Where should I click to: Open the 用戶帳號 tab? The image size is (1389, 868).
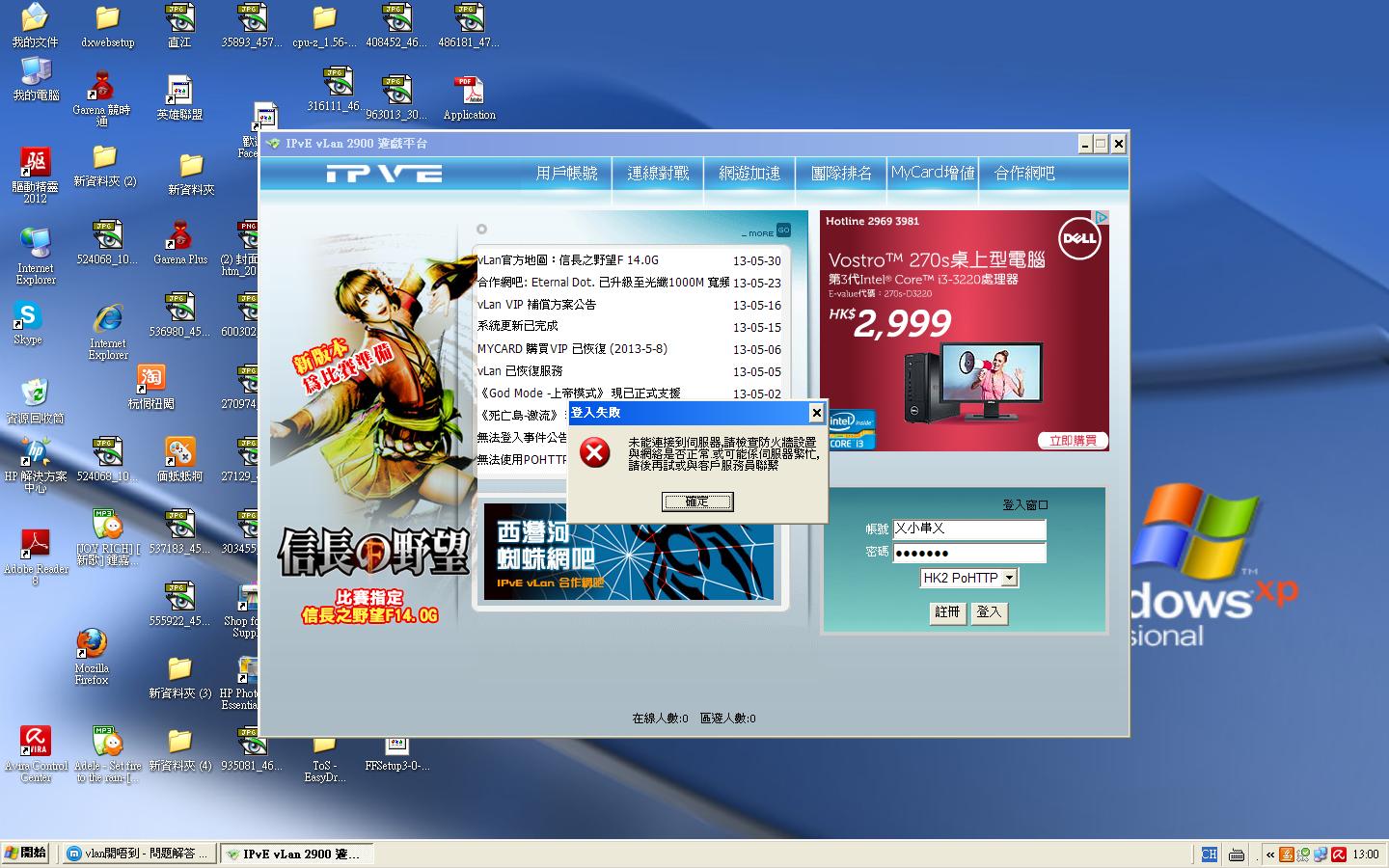click(x=566, y=174)
